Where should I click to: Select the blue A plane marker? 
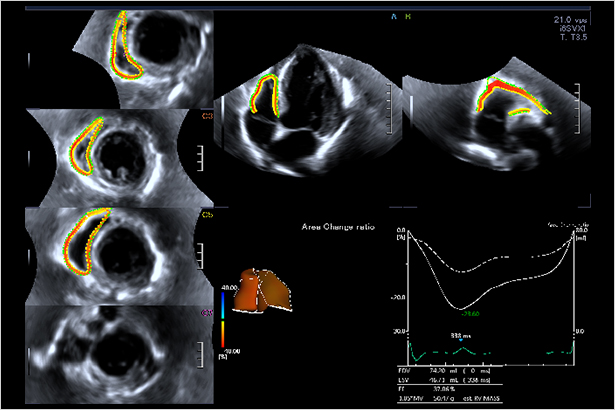click(393, 16)
